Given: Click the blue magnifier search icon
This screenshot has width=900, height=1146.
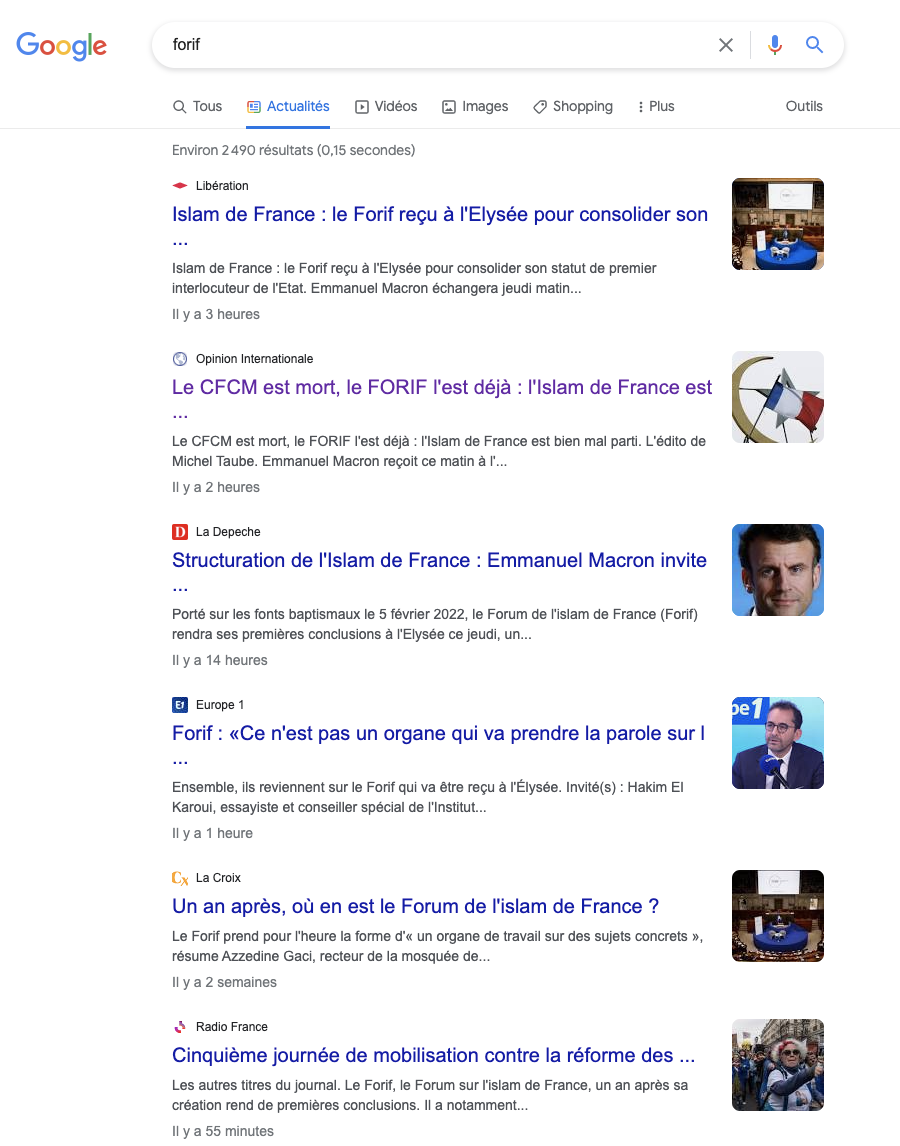Looking at the screenshot, I should coord(814,45).
